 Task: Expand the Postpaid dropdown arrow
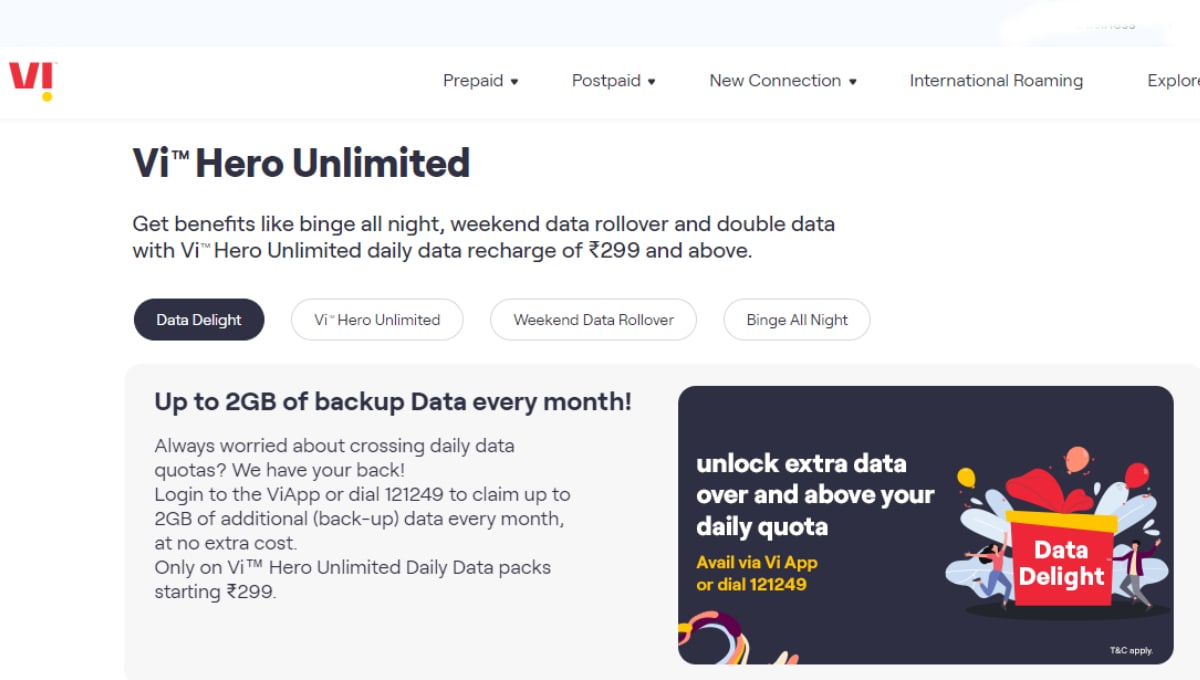click(x=651, y=82)
